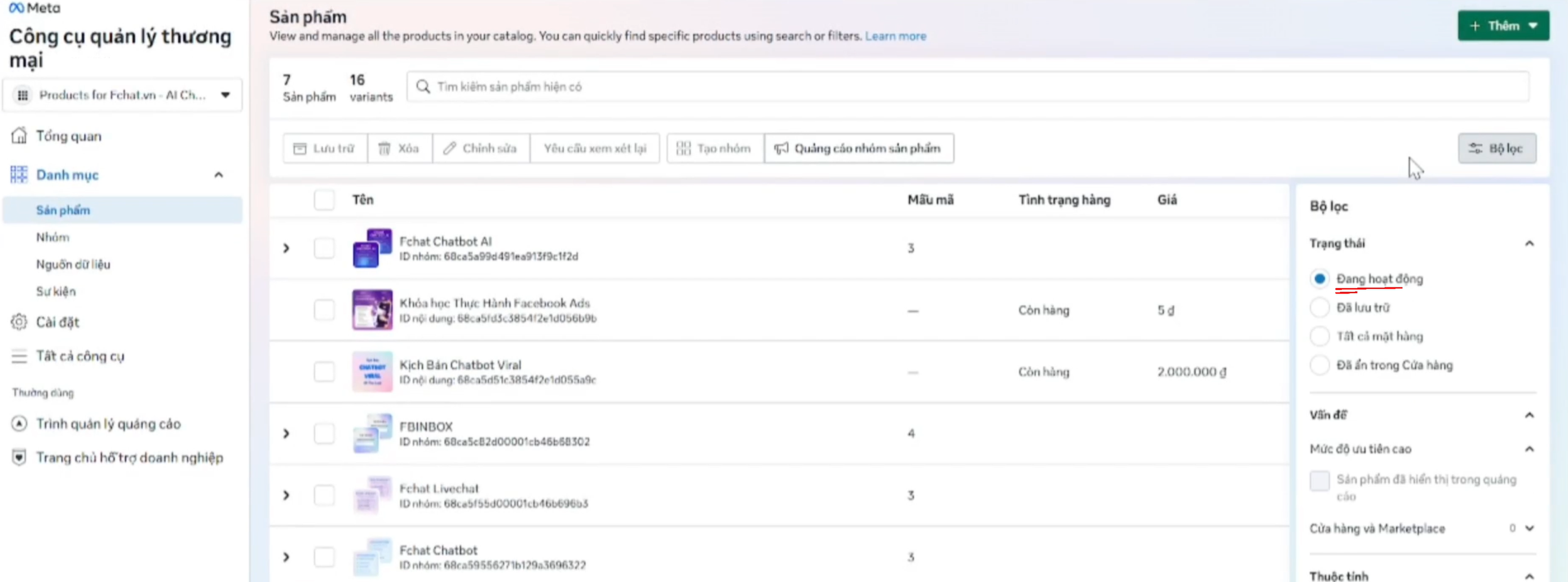The height and width of the screenshot is (582, 1568).
Task: Click the Chỉnh sửa pencil icon
Action: click(x=449, y=148)
